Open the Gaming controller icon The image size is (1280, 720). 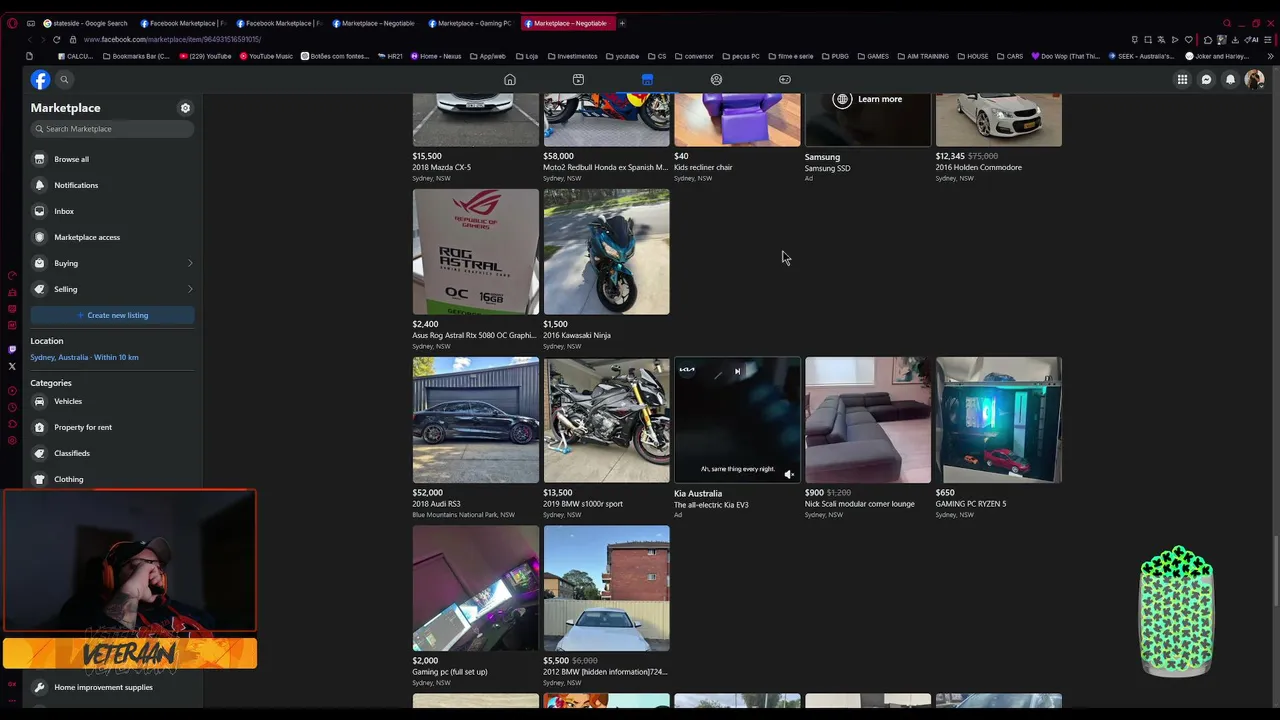pyautogui.click(x=785, y=80)
